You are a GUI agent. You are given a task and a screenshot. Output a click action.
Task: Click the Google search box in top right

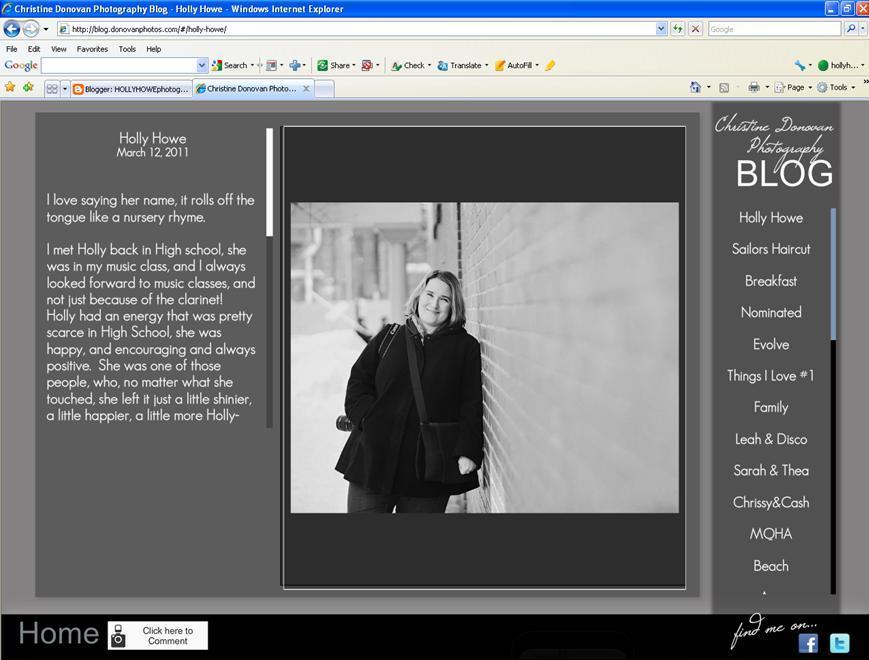(773, 29)
